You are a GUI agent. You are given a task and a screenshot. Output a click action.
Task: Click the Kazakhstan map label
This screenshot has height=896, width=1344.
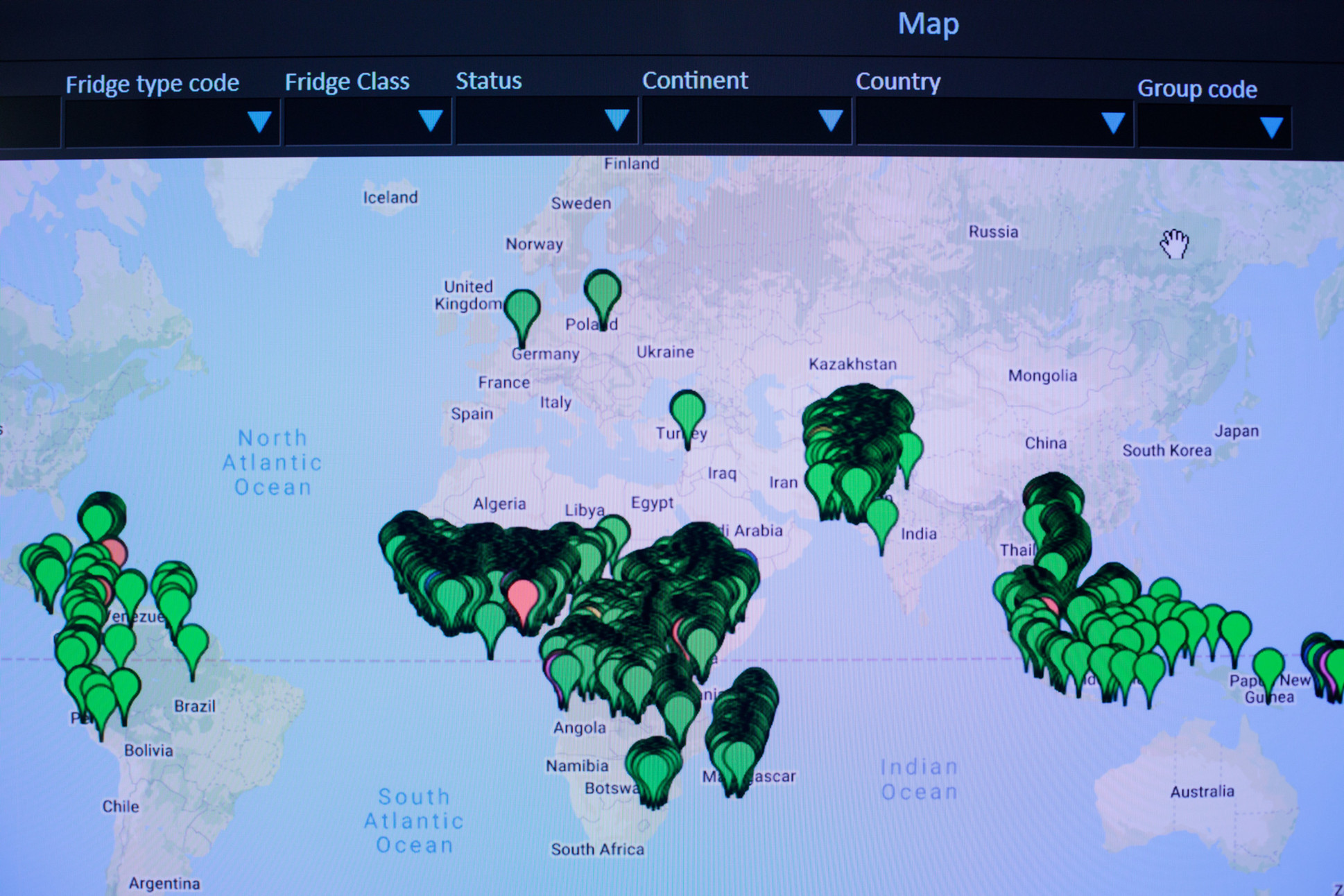852,364
